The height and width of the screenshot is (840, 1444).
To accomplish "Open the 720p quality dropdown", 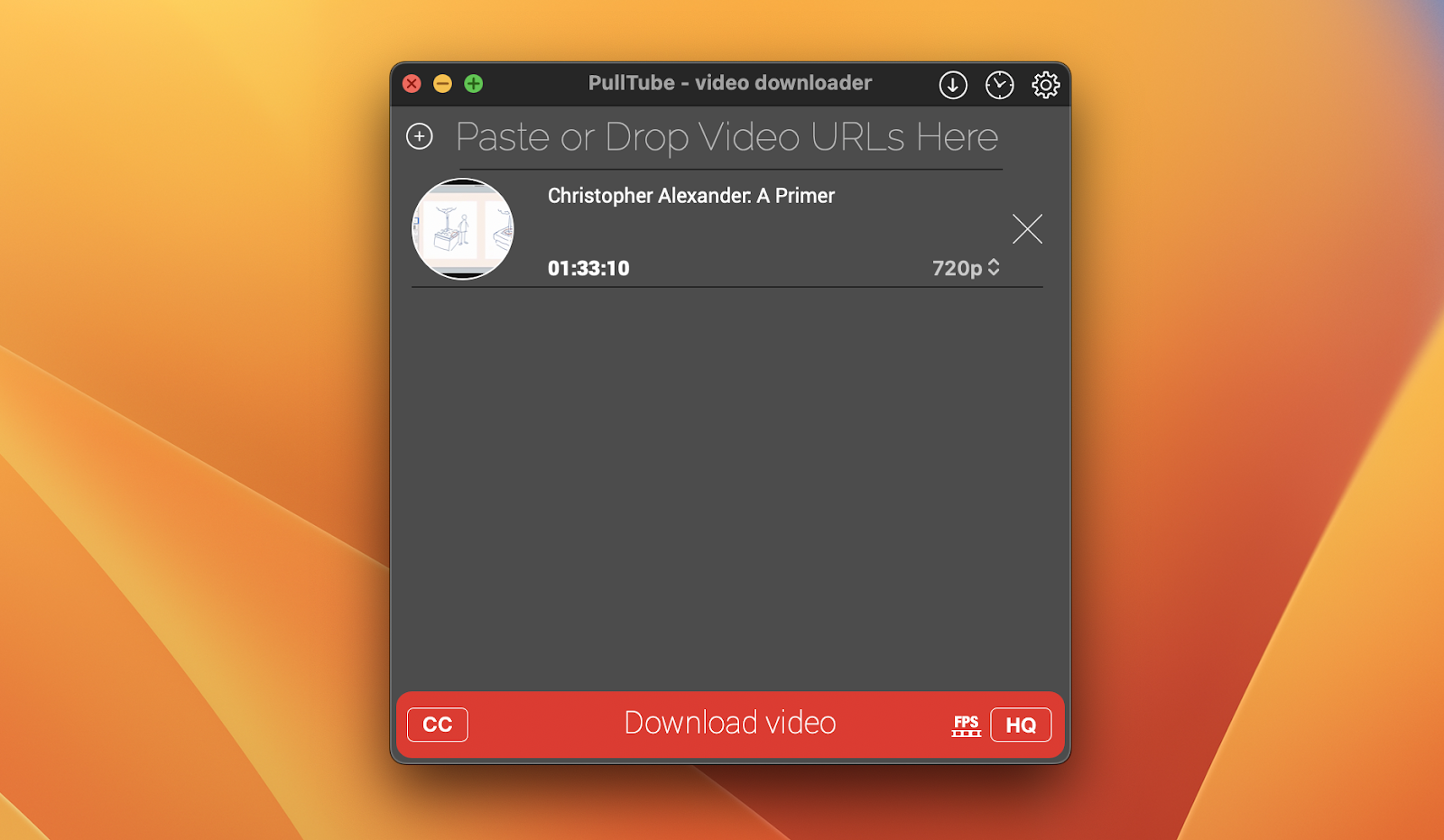I will tap(957, 268).
